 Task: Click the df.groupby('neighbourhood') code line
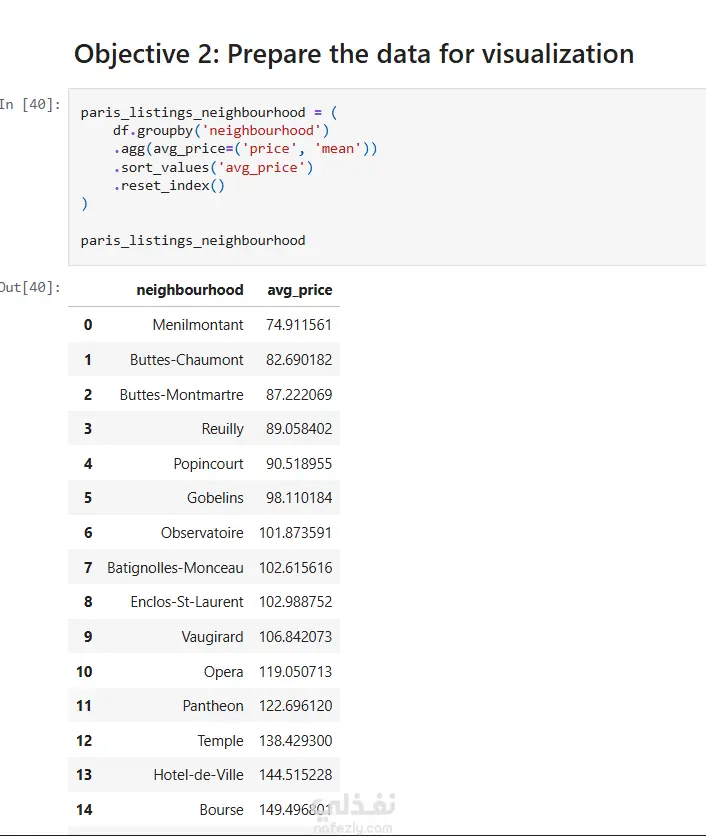click(x=221, y=131)
